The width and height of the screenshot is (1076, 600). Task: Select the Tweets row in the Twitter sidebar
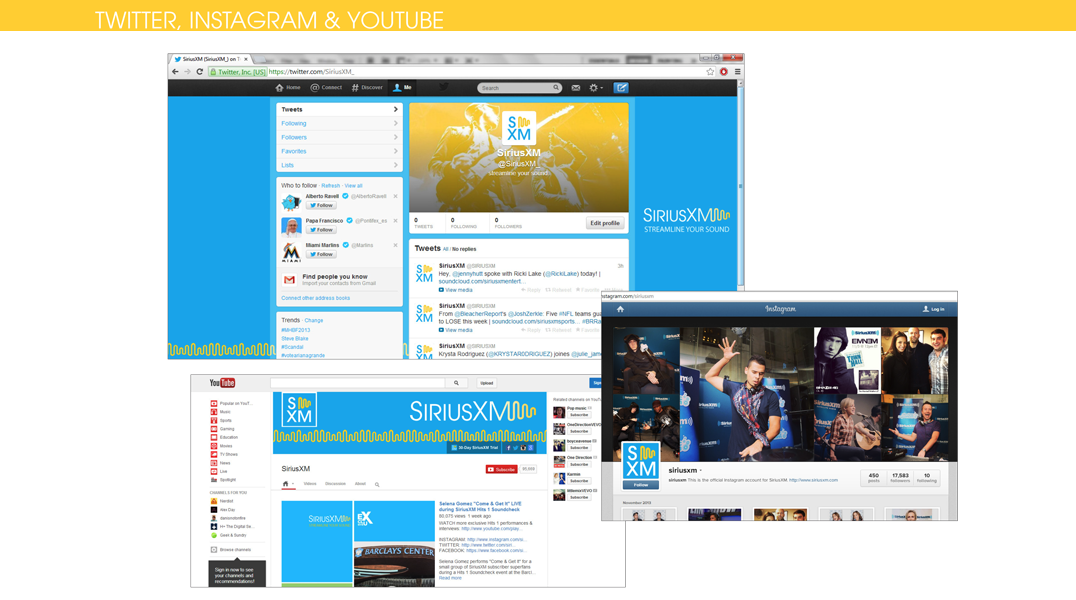[x=339, y=110]
